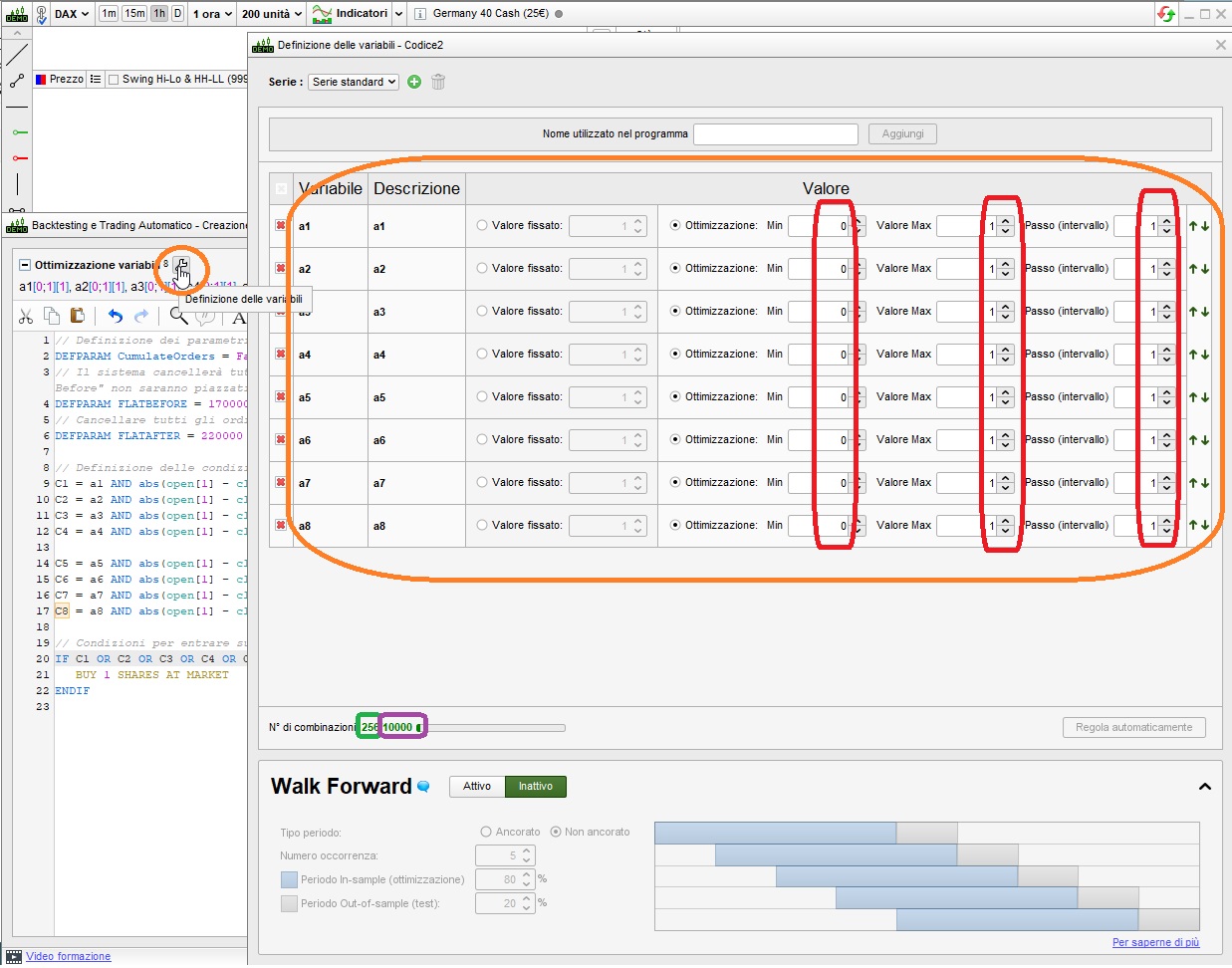Click Periodo In-sample blue color swatch
Screen dimensions: 1232x968
pyautogui.click(x=289, y=879)
